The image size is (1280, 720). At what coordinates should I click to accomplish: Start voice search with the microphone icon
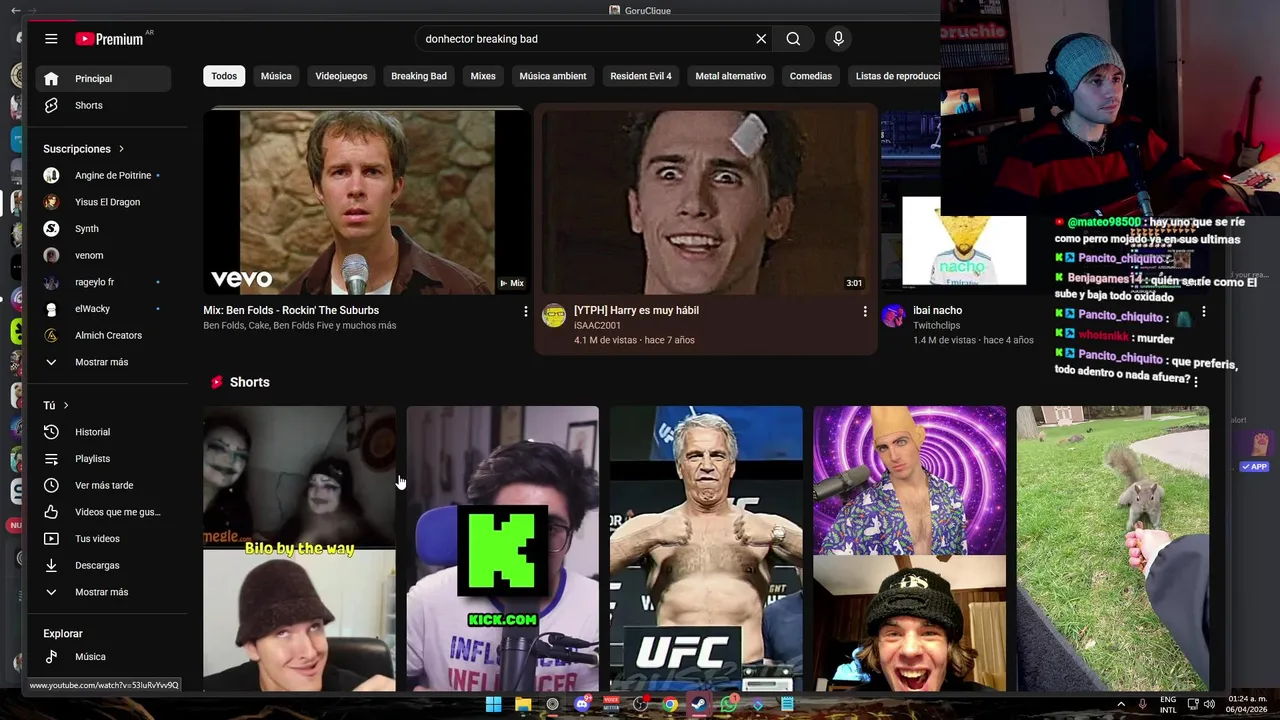pos(838,39)
